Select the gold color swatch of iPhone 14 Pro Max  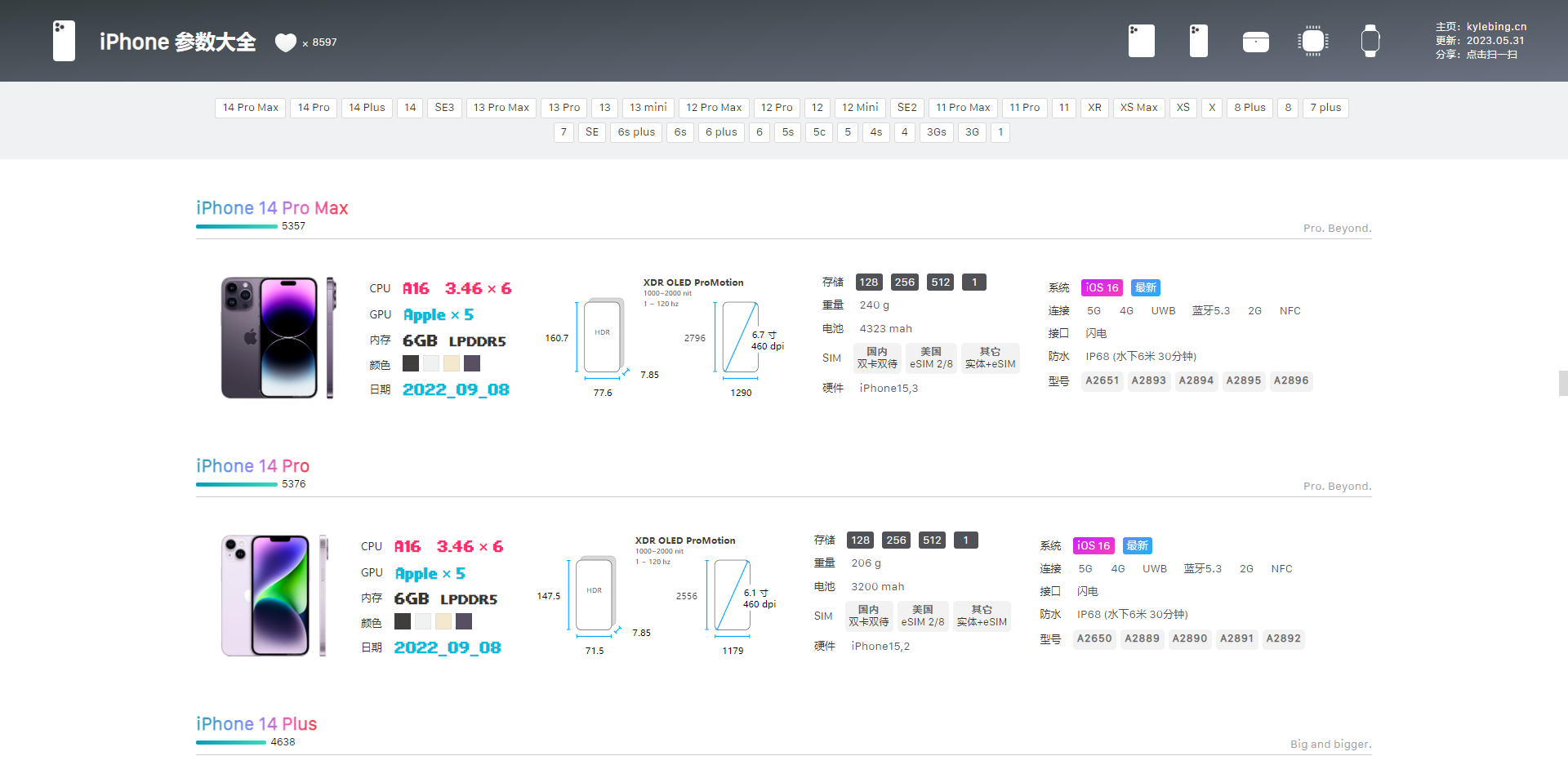(x=451, y=363)
